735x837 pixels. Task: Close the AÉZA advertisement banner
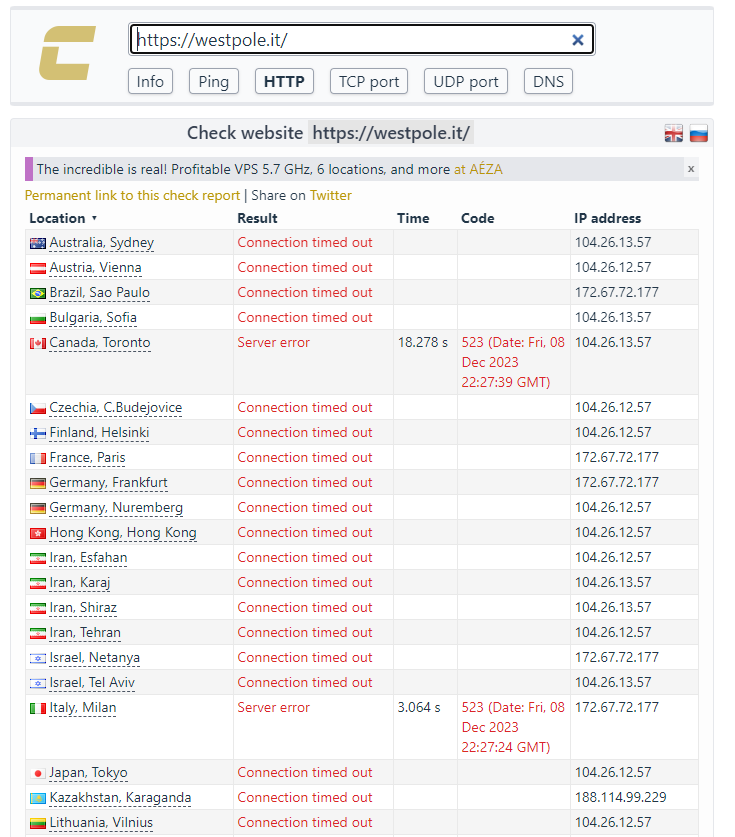[x=690, y=169]
